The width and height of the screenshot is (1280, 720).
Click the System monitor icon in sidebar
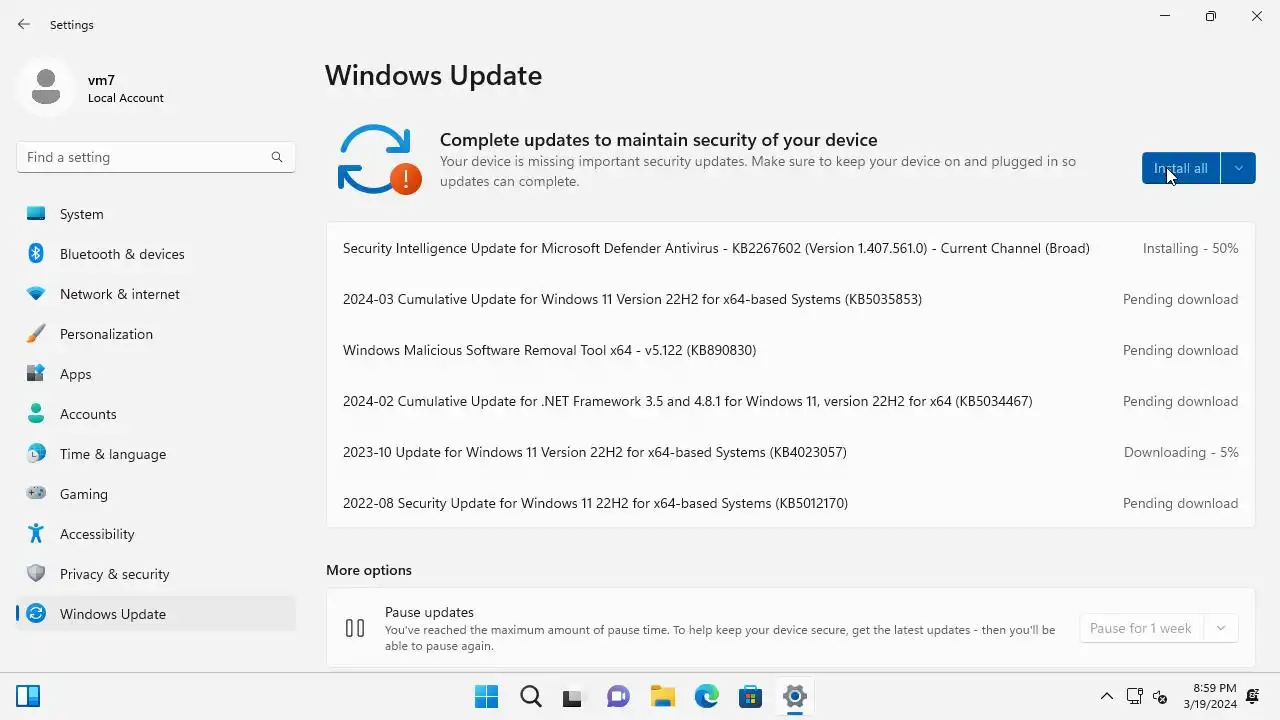(x=36, y=214)
